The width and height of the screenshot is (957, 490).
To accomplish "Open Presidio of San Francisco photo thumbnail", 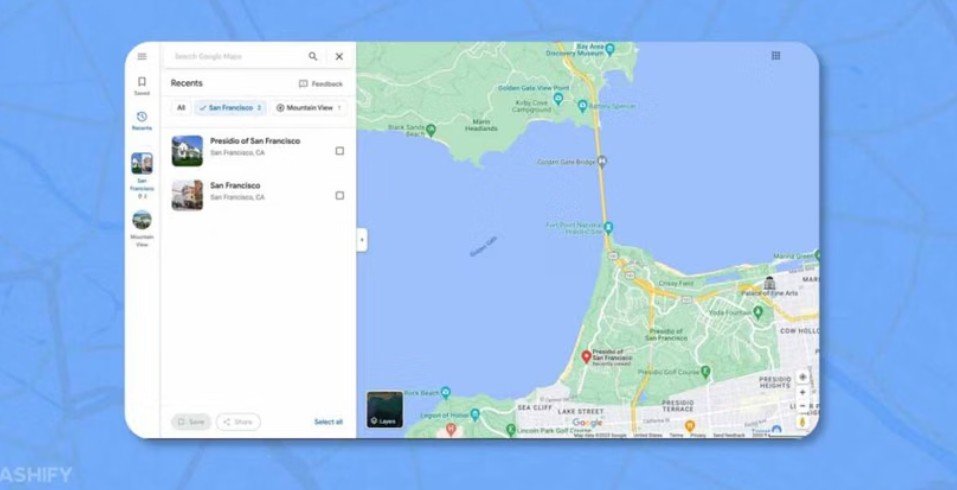I will tap(187, 151).
